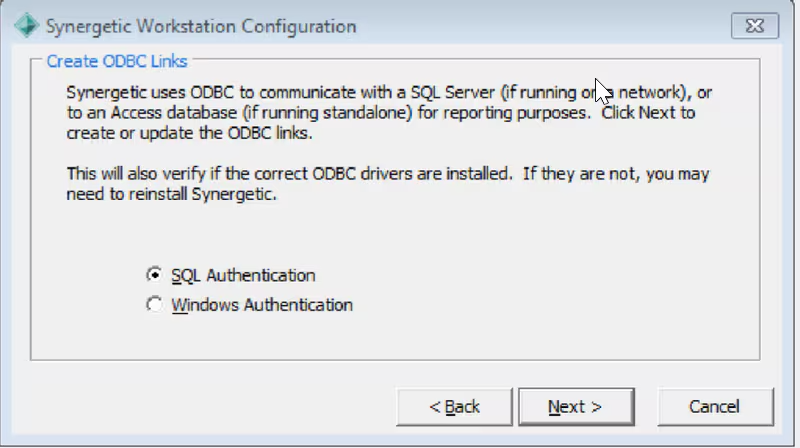Click the text 'create or update the ODBC links.'
The height and width of the screenshot is (448, 800).
[189, 133]
